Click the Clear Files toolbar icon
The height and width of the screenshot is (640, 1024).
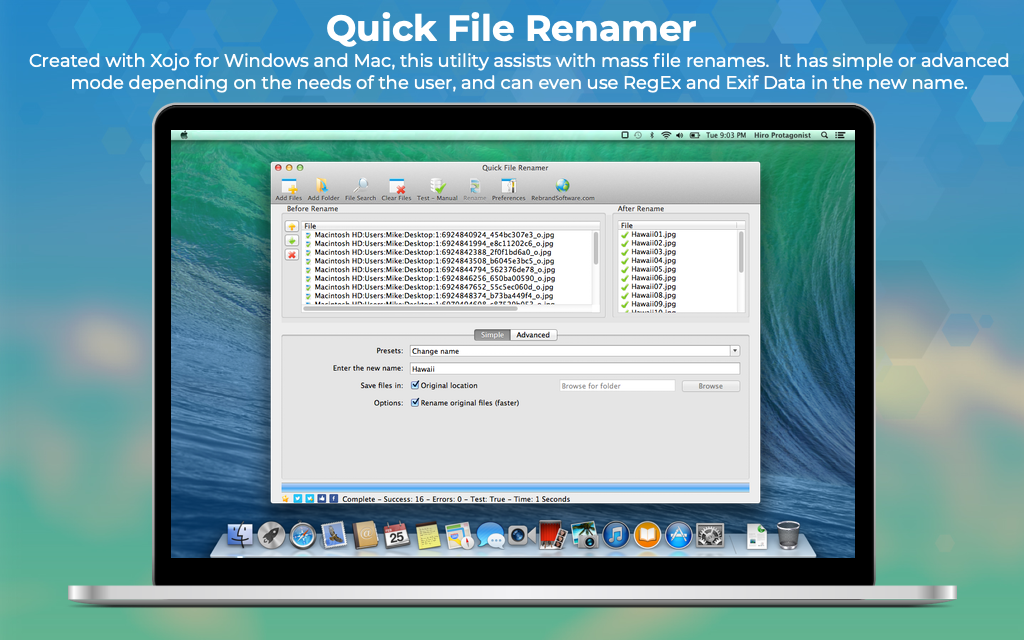[397, 187]
